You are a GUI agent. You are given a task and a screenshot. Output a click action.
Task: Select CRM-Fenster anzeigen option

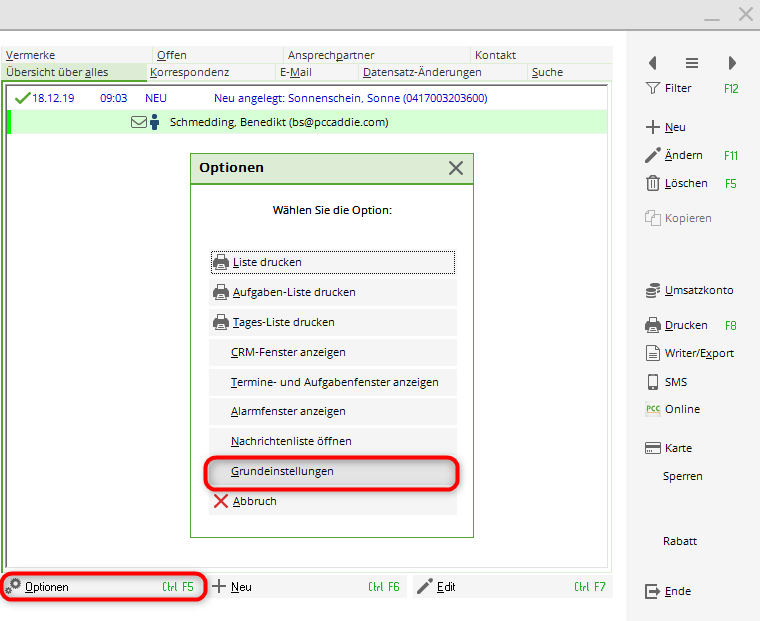pos(332,352)
